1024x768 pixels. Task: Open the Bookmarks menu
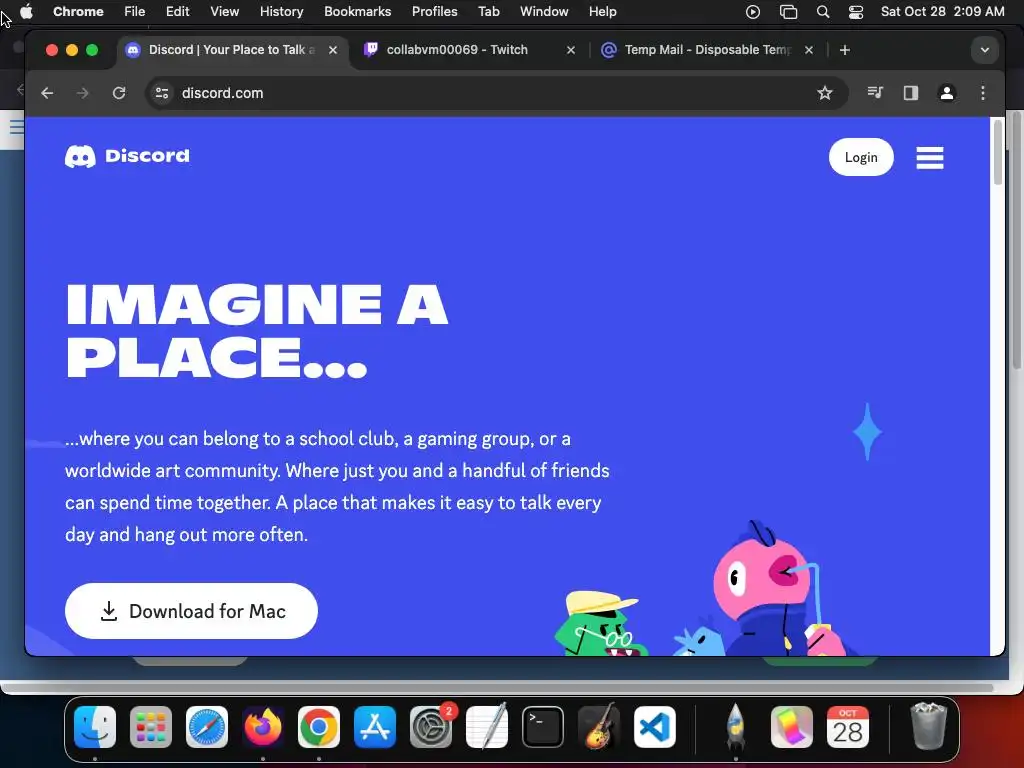point(357,12)
